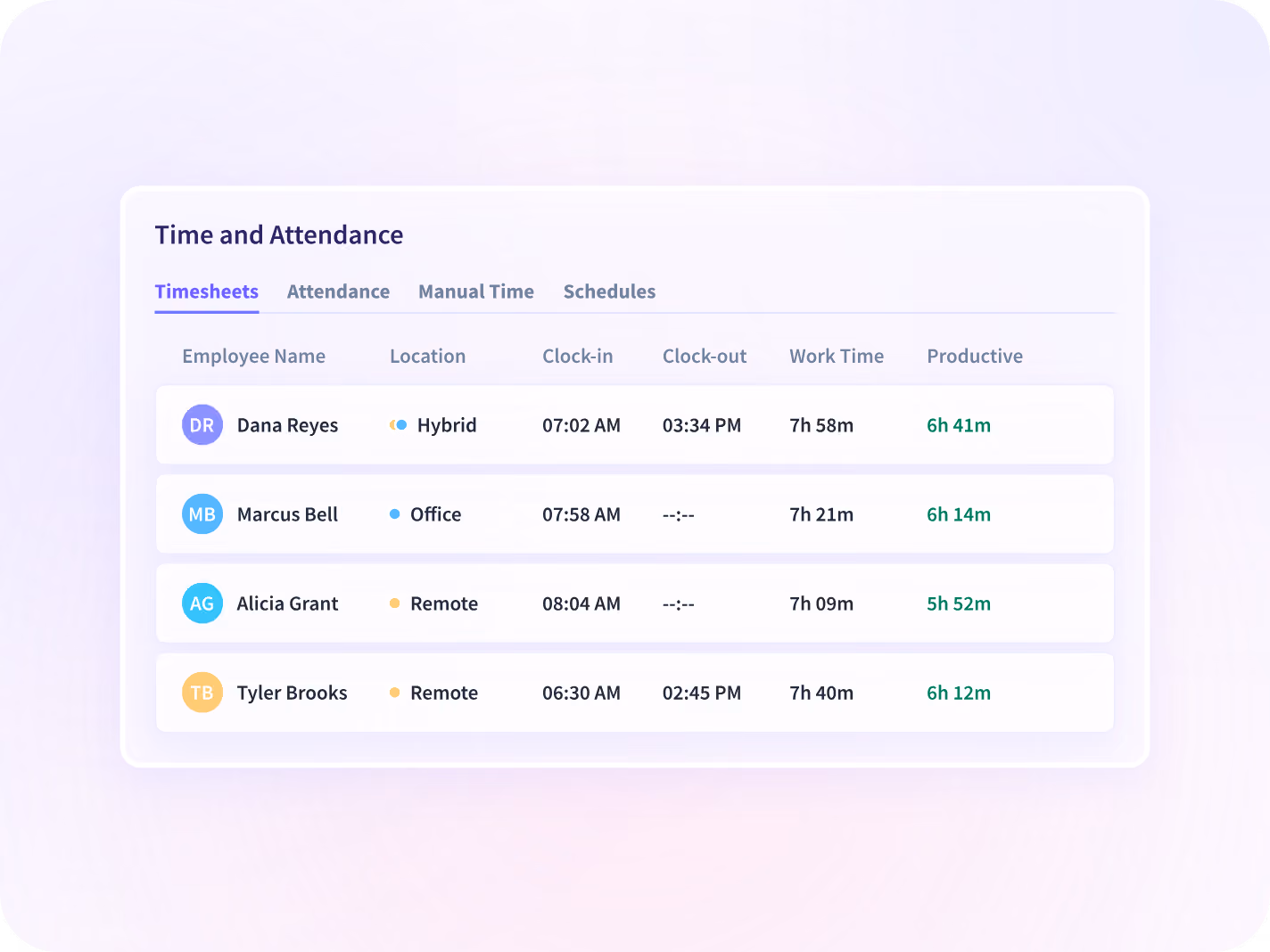Image resolution: width=1270 pixels, height=952 pixels.
Task: Click the Clock-in column header
Action: pos(578,357)
